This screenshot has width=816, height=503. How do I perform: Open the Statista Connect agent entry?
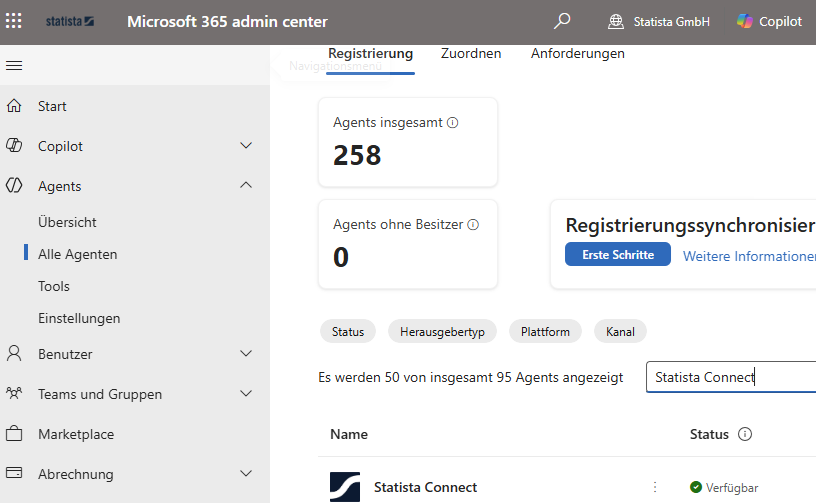(x=425, y=487)
